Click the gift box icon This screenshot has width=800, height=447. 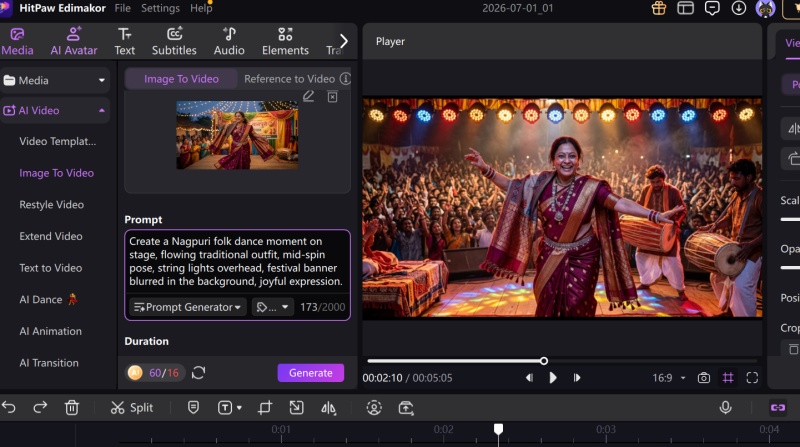tap(659, 8)
